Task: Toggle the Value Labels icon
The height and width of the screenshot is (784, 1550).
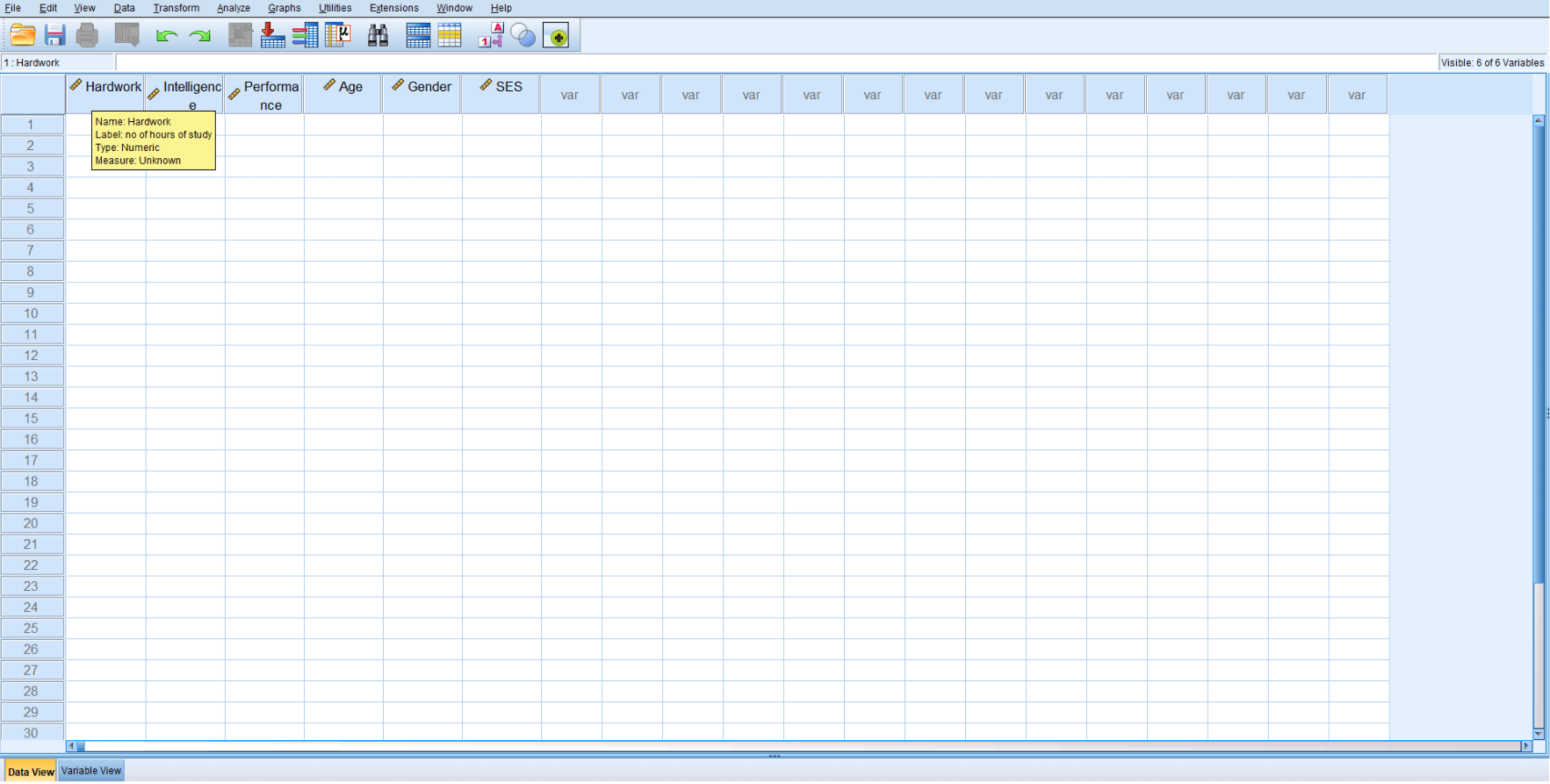Action: (x=491, y=35)
